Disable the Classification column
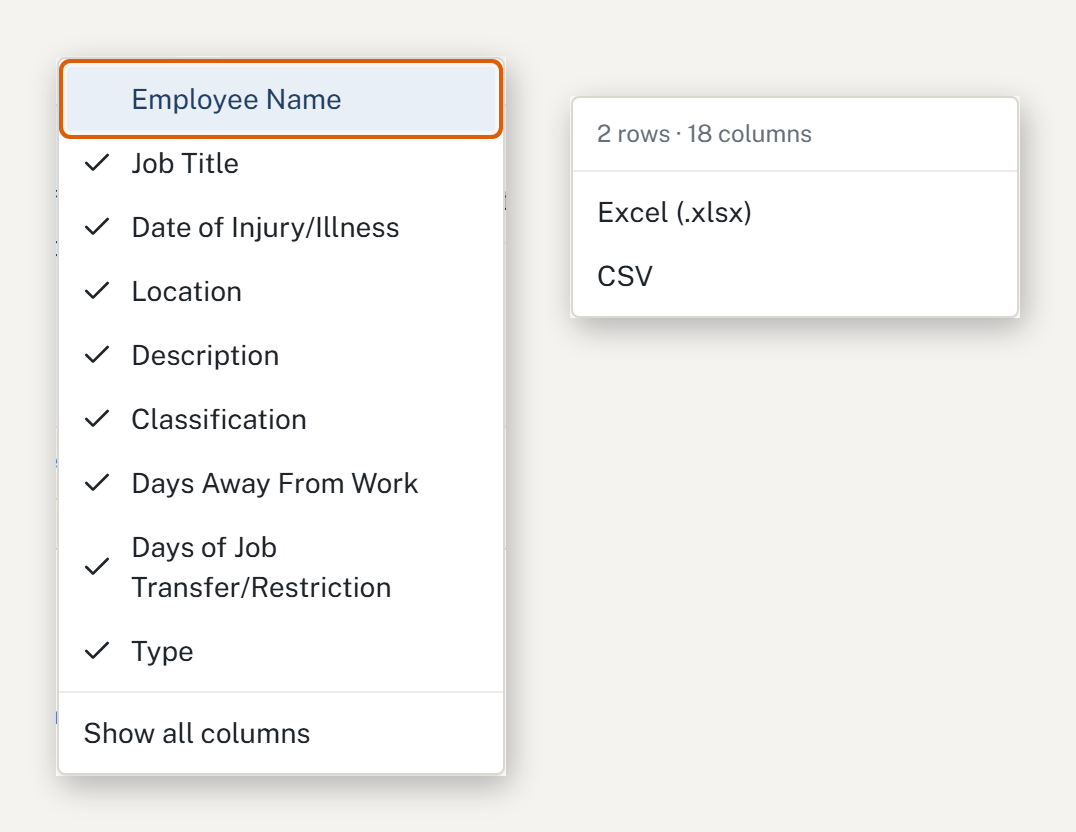Image resolution: width=1076 pixels, height=832 pixels. pyautogui.click(x=281, y=419)
